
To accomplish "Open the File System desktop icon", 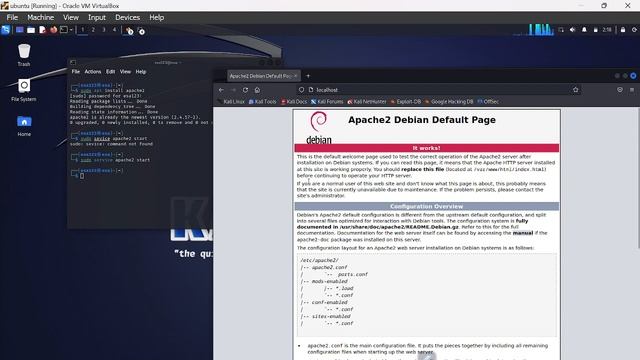I will [x=24, y=90].
